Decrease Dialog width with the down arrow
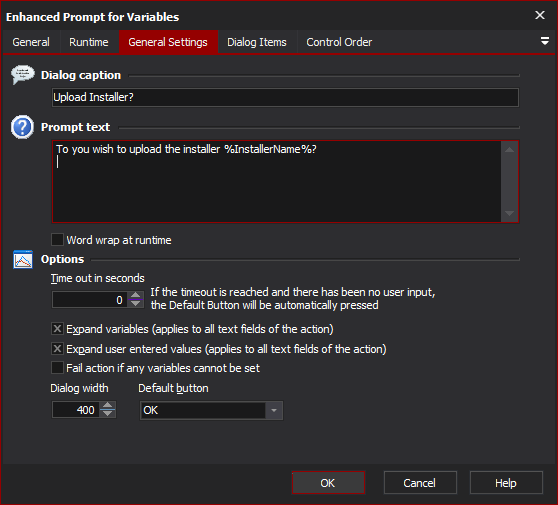Viewport: 558px width, 505px height. (107, 414)
